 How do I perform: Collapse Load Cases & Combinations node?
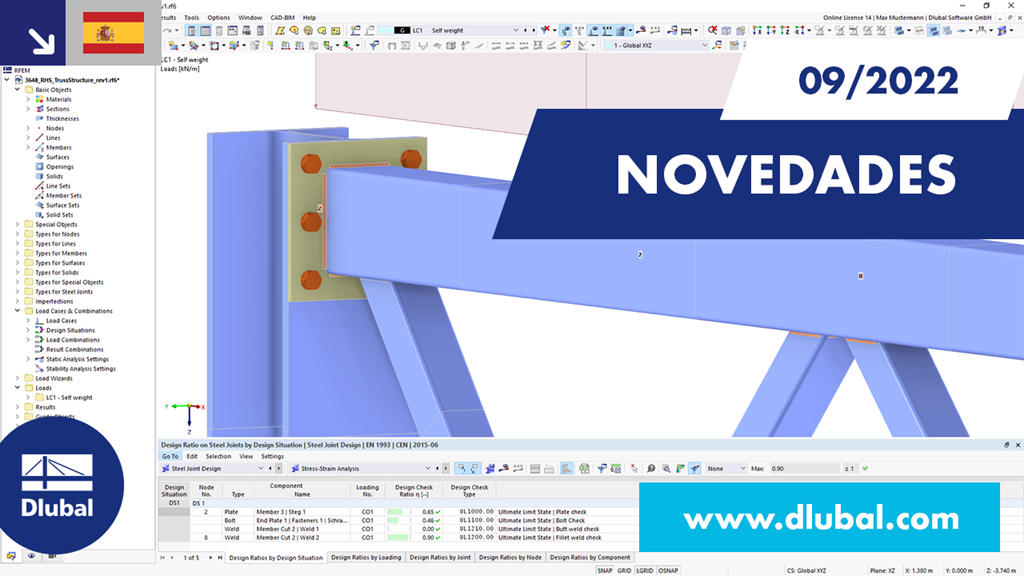click(x=18, y=311)
